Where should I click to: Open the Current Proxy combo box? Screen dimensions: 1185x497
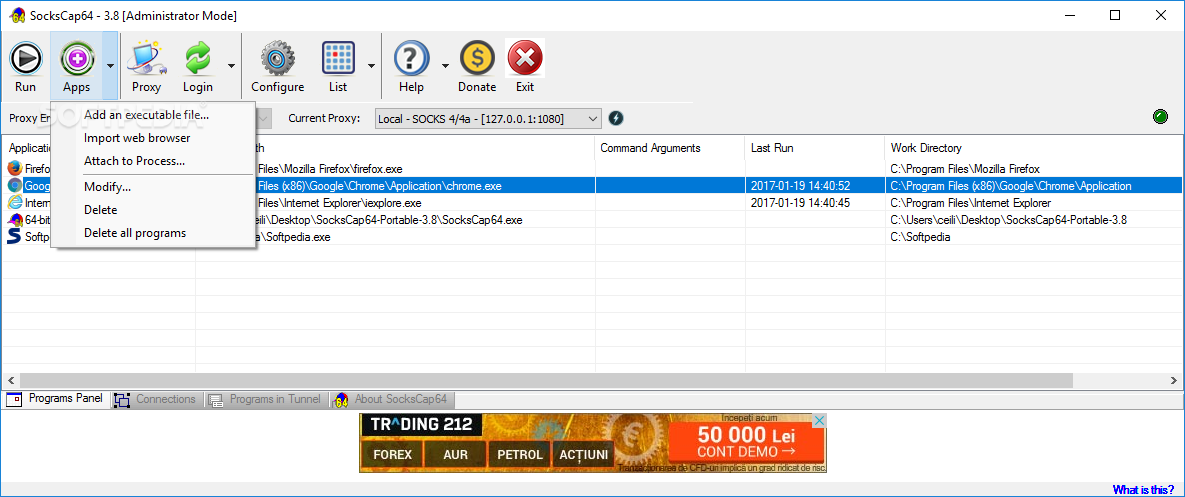coord(488,119)
